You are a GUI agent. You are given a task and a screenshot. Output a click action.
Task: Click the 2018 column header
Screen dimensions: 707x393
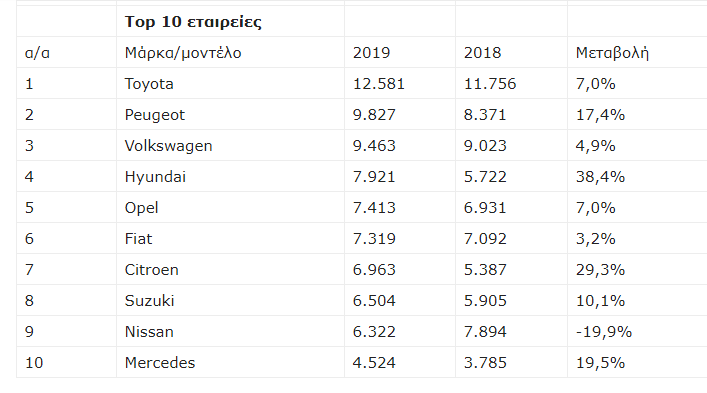[x=482, y=53]
